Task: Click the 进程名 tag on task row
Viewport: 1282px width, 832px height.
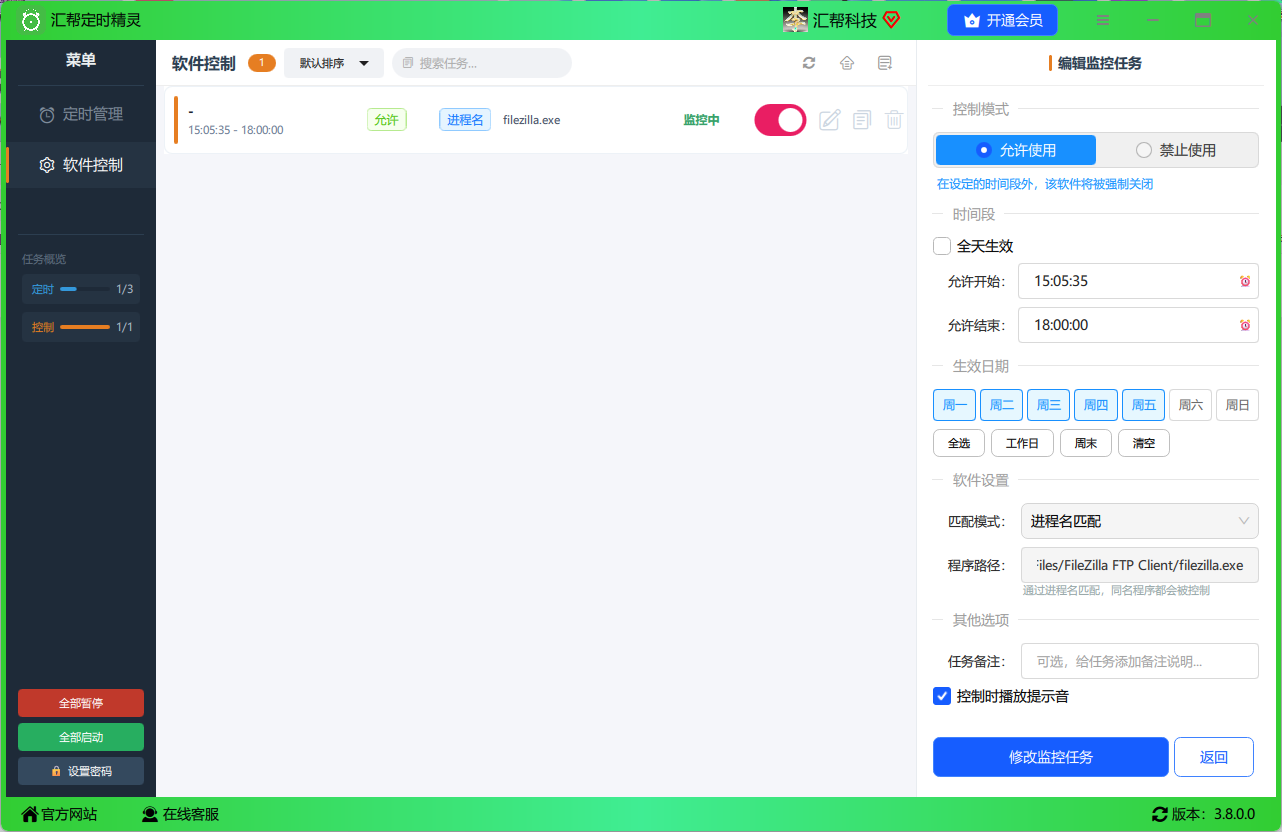Action: [465, 120]
